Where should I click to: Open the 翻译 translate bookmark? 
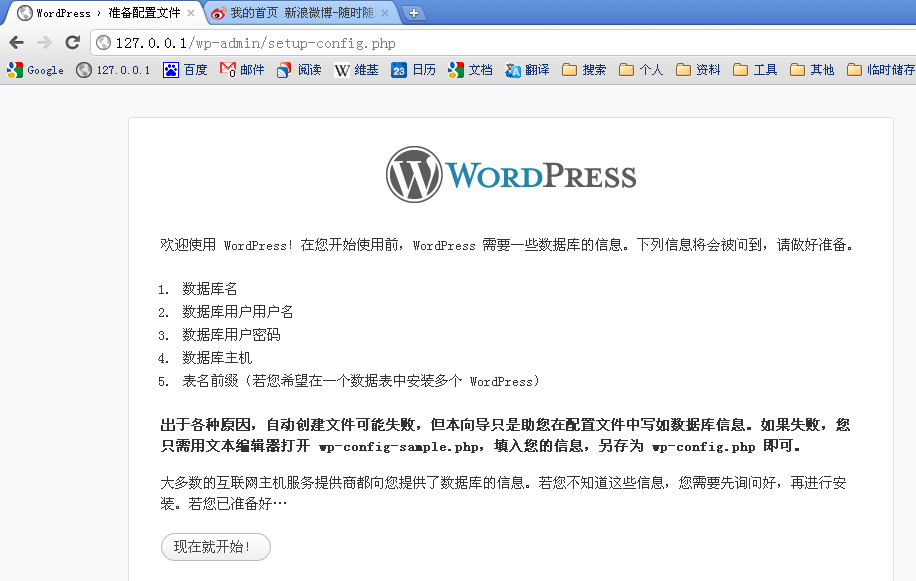528,70
